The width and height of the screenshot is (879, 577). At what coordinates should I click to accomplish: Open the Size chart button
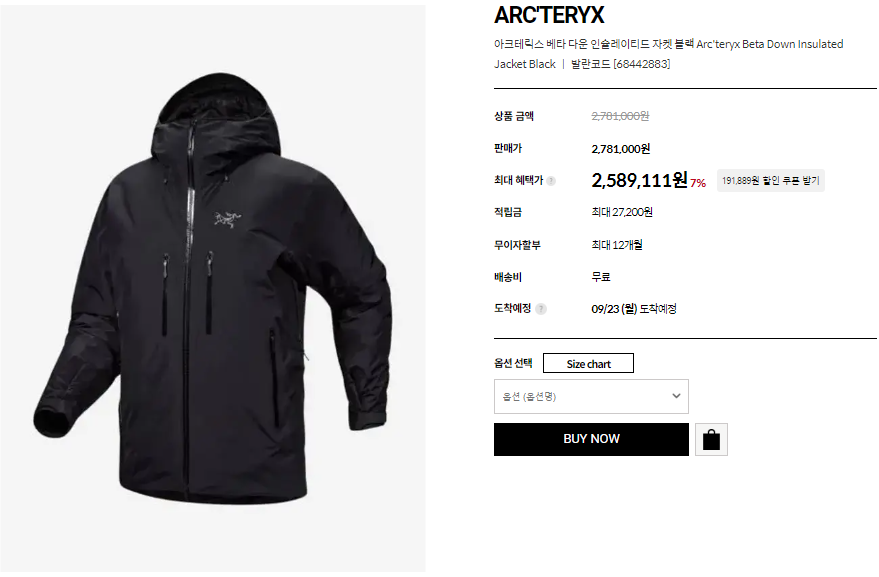588,363
